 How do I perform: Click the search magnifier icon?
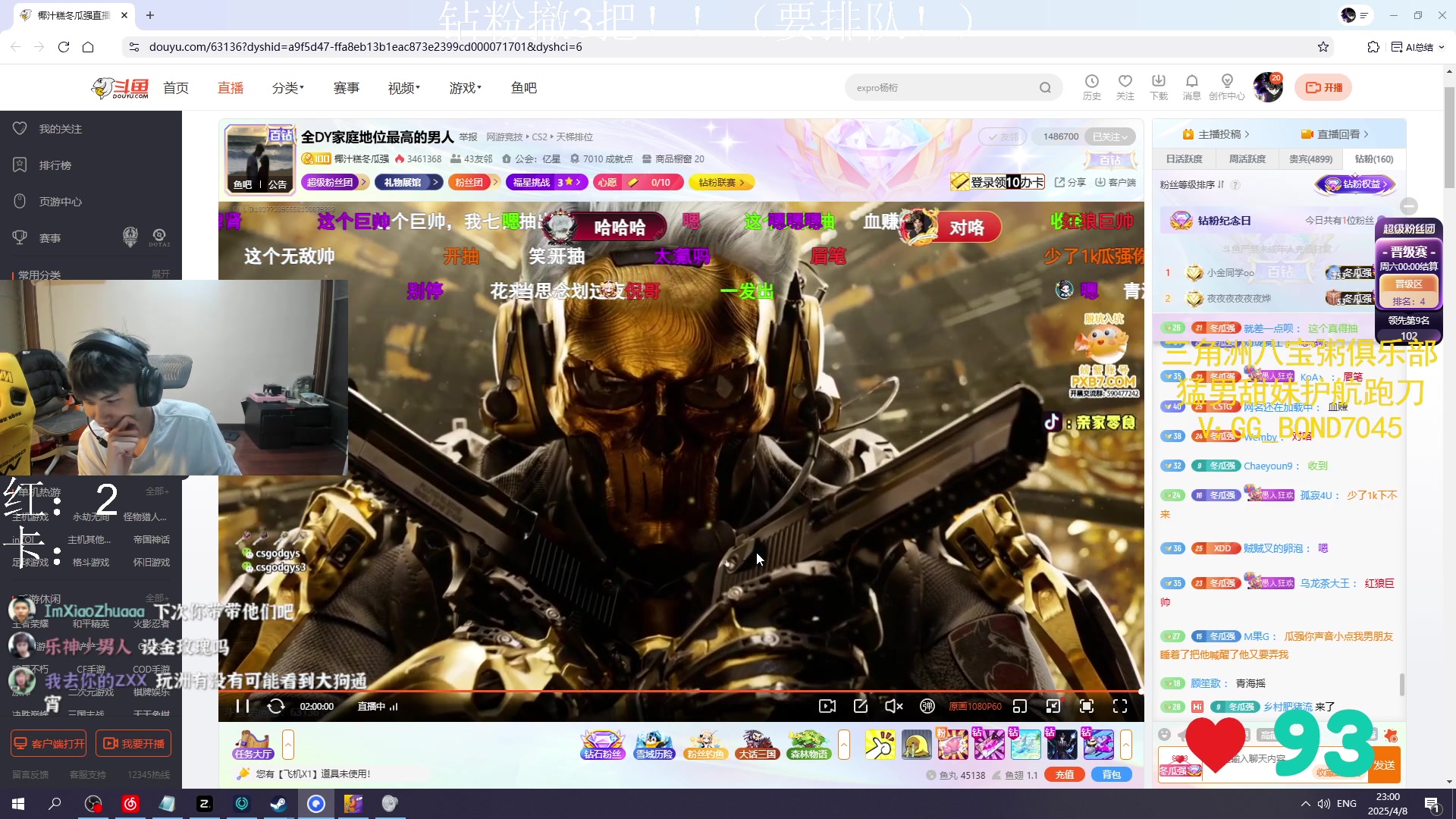(1045, 87)
